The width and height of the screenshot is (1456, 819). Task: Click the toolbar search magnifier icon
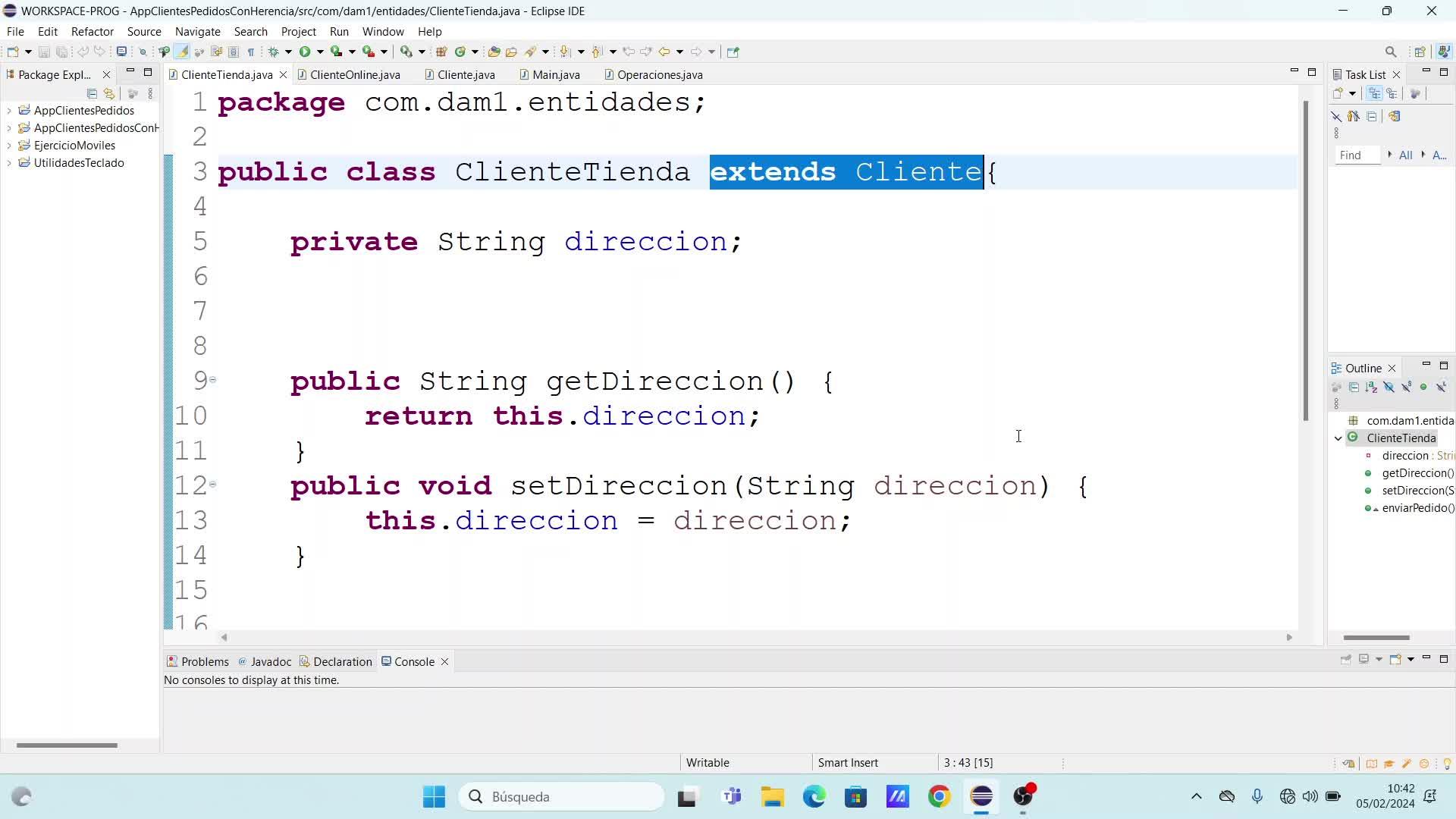pos(1391,52)
